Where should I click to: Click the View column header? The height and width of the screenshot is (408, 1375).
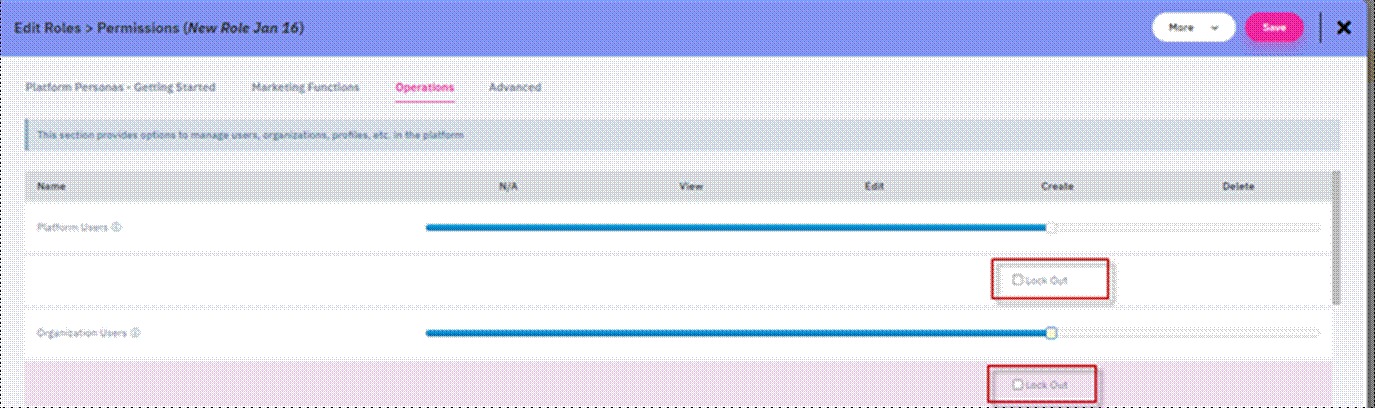690,186
